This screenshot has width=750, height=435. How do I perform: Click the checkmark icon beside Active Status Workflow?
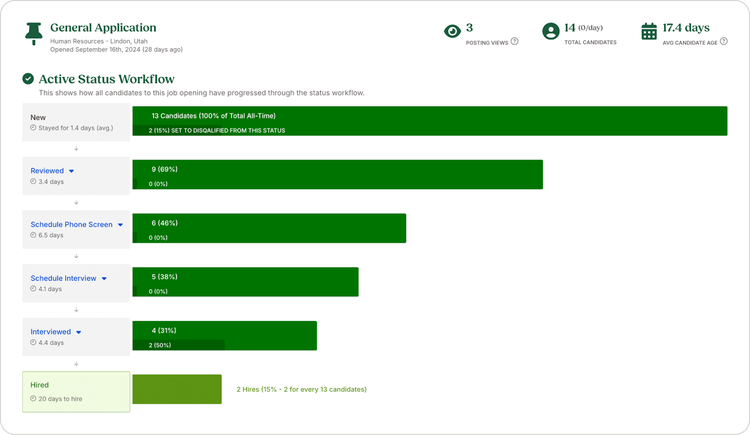tap(28, 78)
